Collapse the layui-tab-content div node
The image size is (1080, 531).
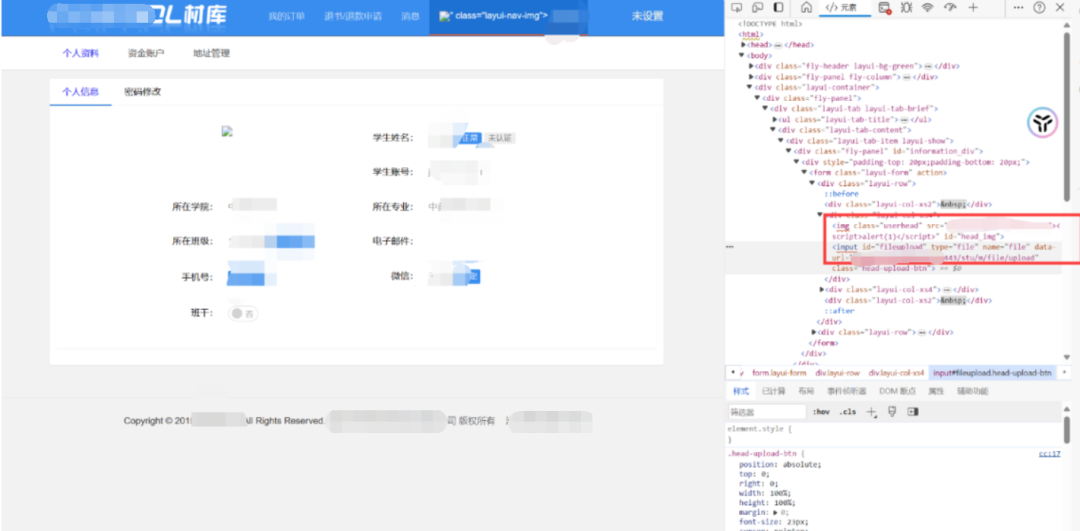click(773, 130)
